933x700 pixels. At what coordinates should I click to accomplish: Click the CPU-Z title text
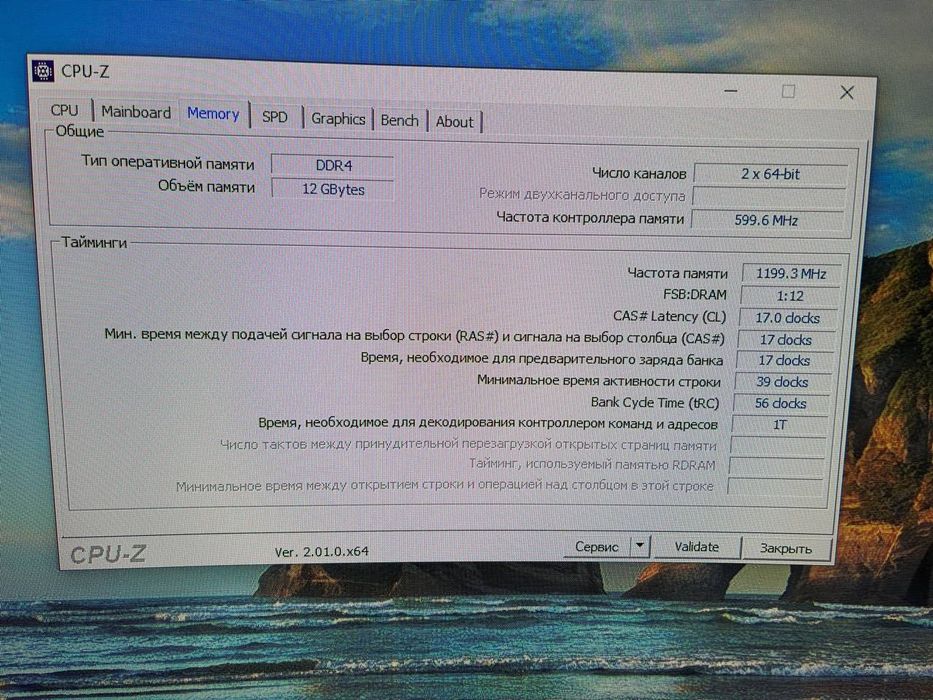pyautogui.click(x=85, y=71)
